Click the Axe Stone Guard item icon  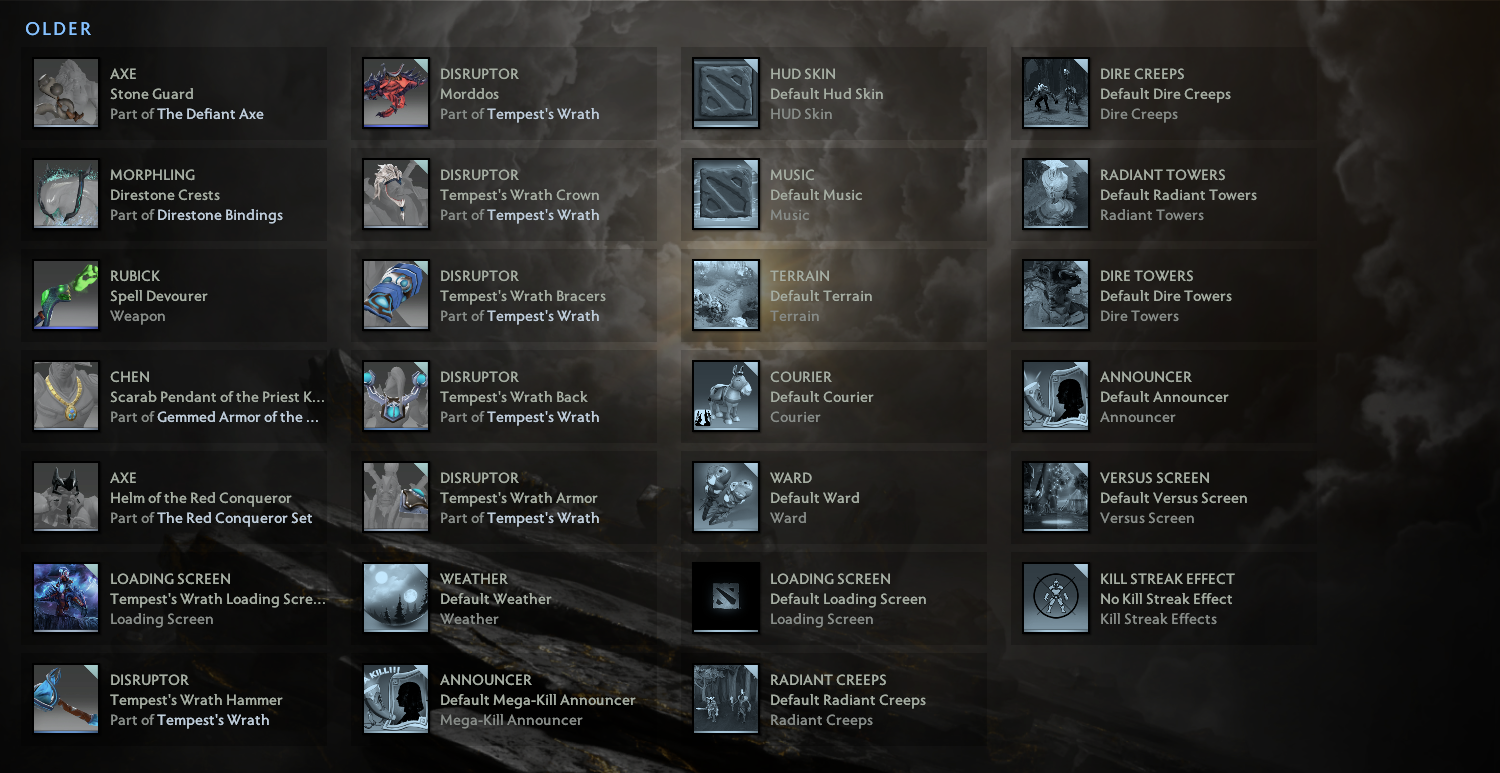pyautogui.click(x=66, y=93)
